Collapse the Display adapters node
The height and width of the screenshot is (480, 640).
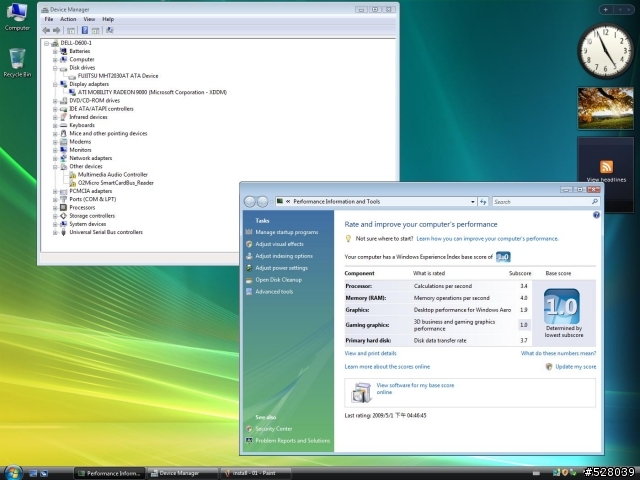pos(55,84)
